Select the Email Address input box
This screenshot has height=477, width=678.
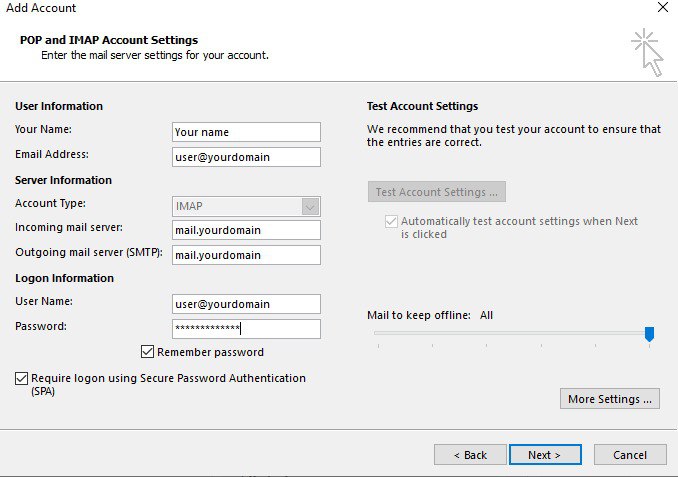246,157
